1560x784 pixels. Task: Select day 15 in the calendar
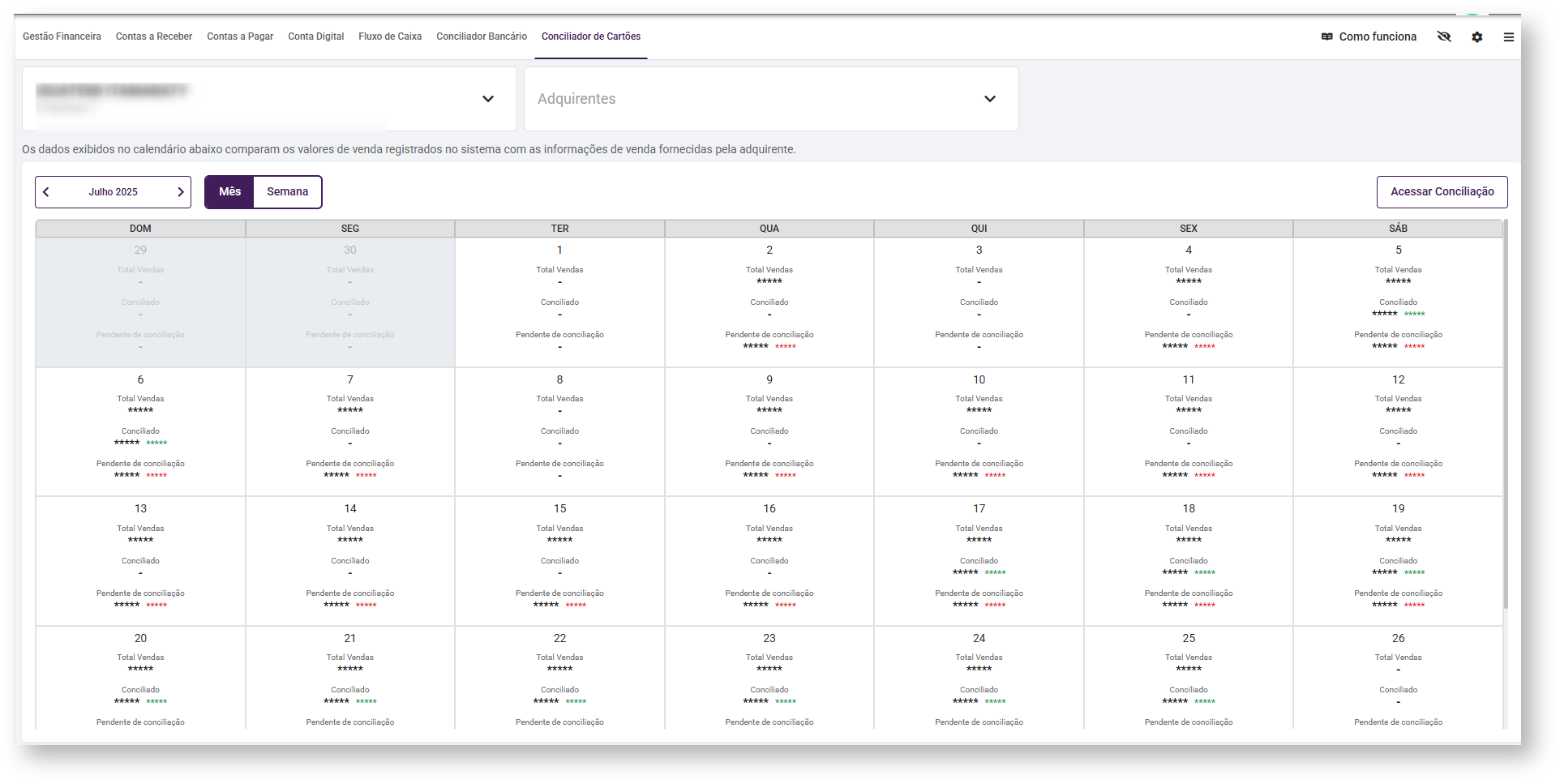coord(559,559)
